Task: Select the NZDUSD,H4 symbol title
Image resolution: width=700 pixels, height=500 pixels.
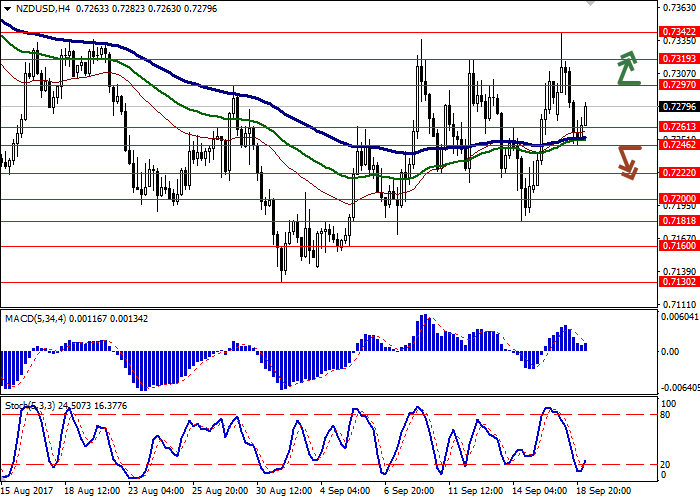Action: (x=43, y=8)
